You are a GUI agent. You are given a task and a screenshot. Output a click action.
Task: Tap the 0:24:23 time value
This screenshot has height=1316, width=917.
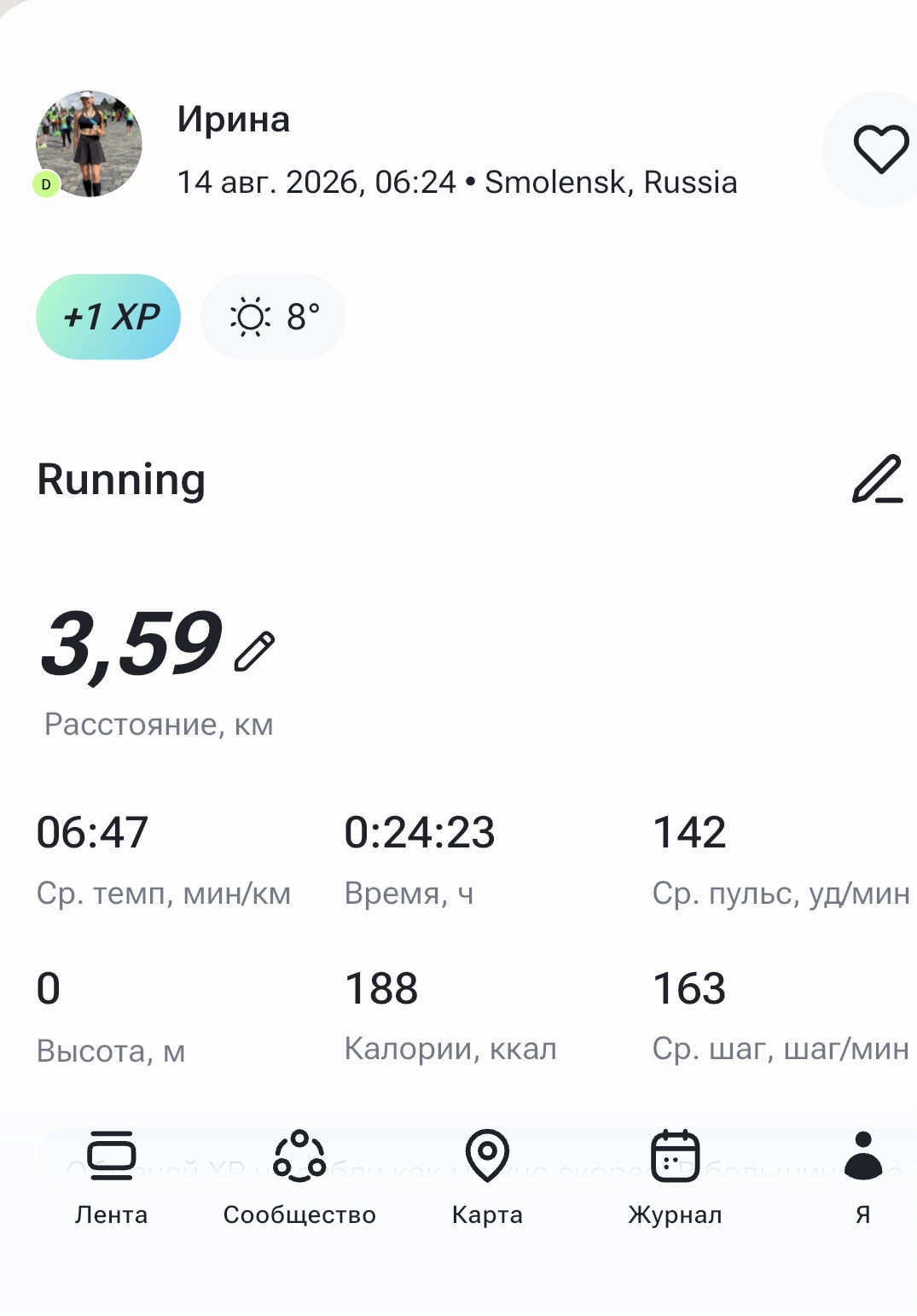419,832
